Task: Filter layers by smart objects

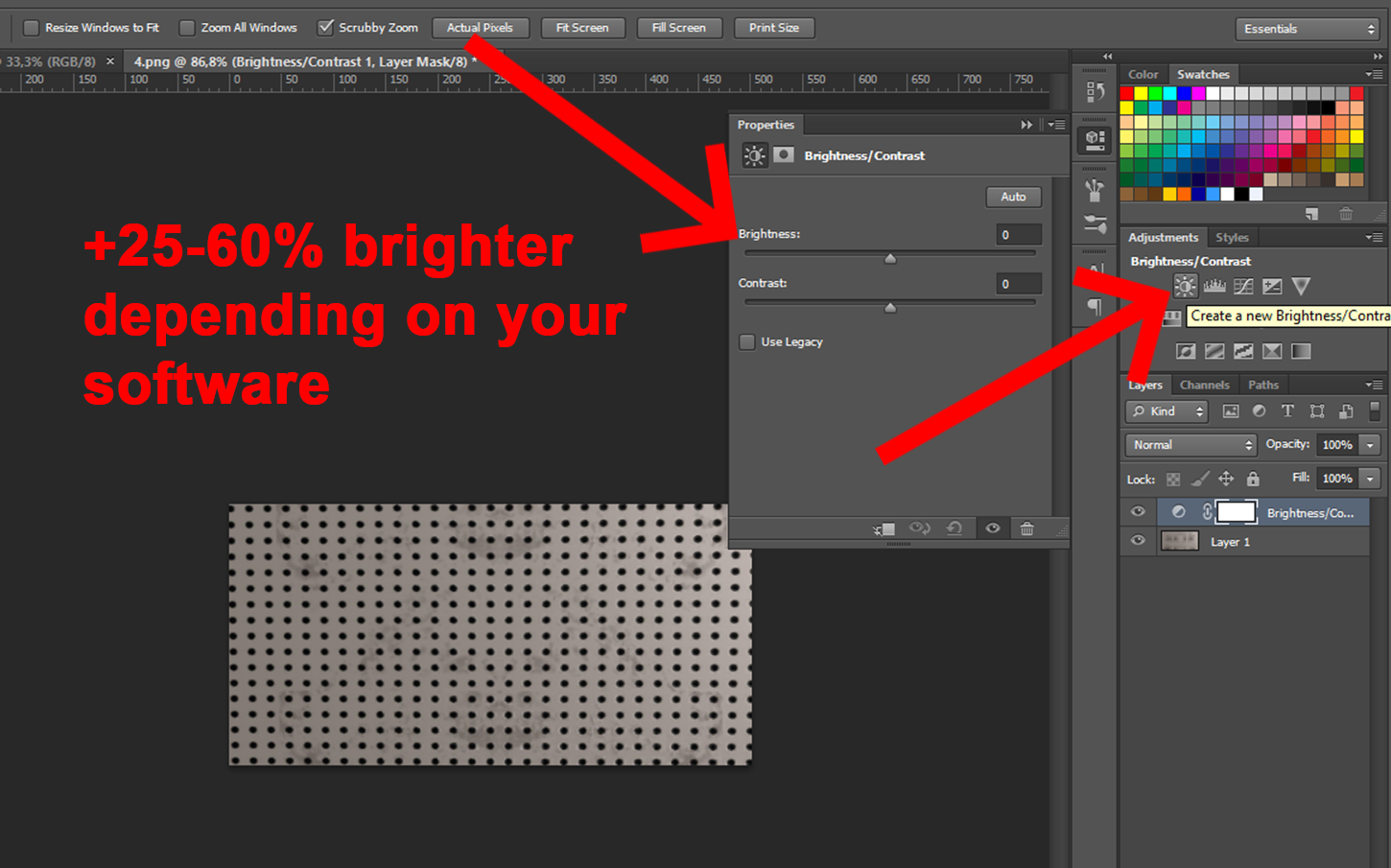Action: click(x=1346, y=411)
